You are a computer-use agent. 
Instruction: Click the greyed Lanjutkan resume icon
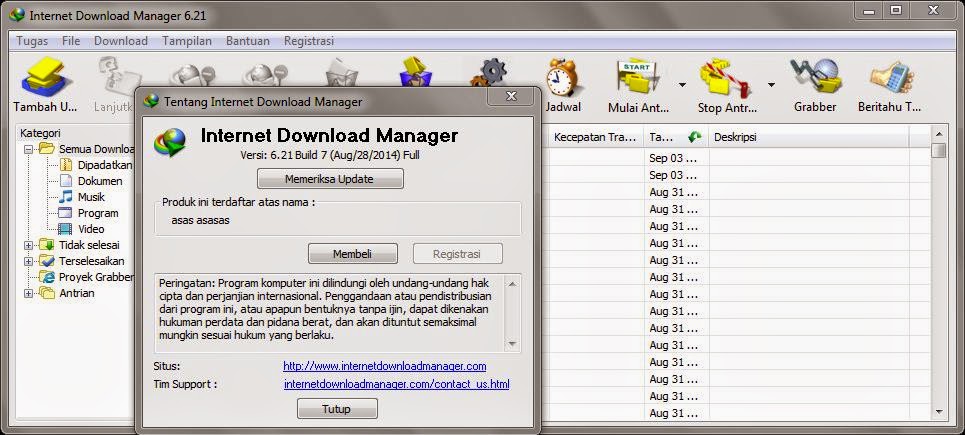point(118,77)
